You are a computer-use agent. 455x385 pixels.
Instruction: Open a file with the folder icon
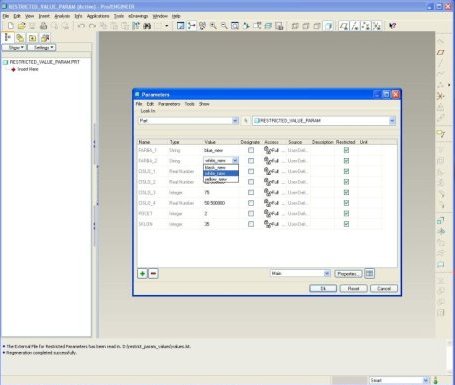(21, 26)
